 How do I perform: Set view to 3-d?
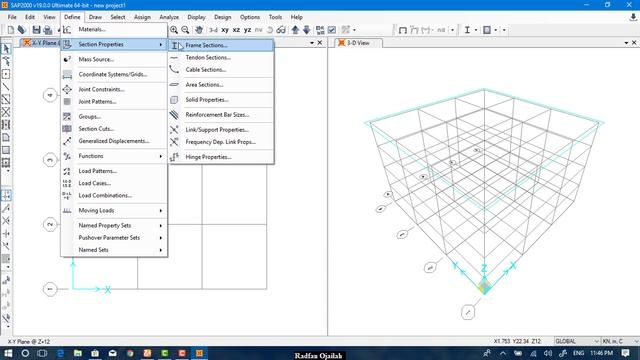tap(213, 30)
